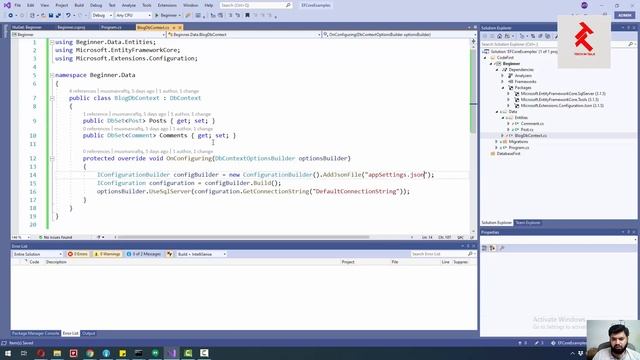Open the Entire Solution scope dropdown
Image resolution: width=640 pixels, height=360 pixels.
37,254
